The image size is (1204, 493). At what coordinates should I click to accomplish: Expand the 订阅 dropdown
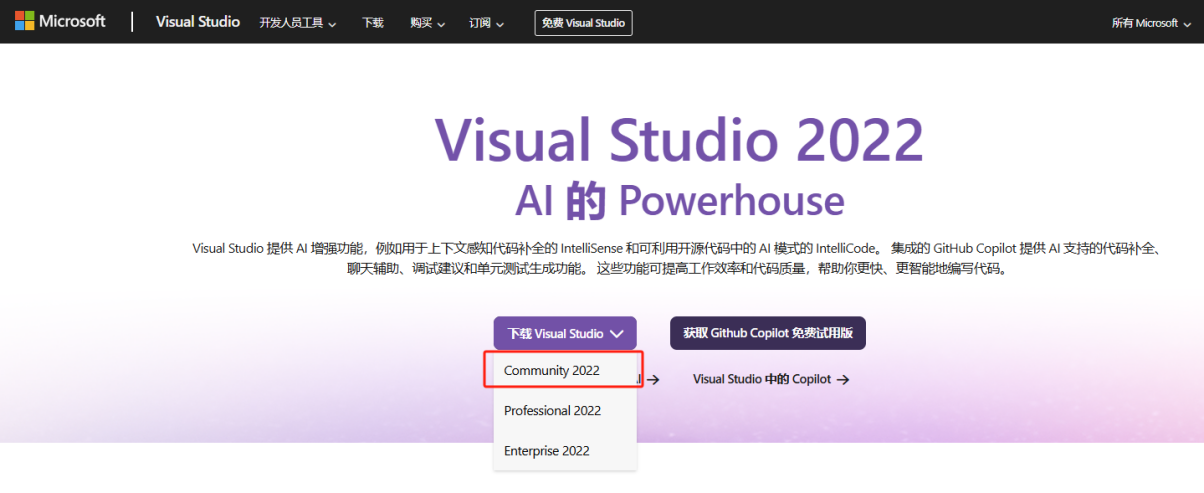pos(486,23)
